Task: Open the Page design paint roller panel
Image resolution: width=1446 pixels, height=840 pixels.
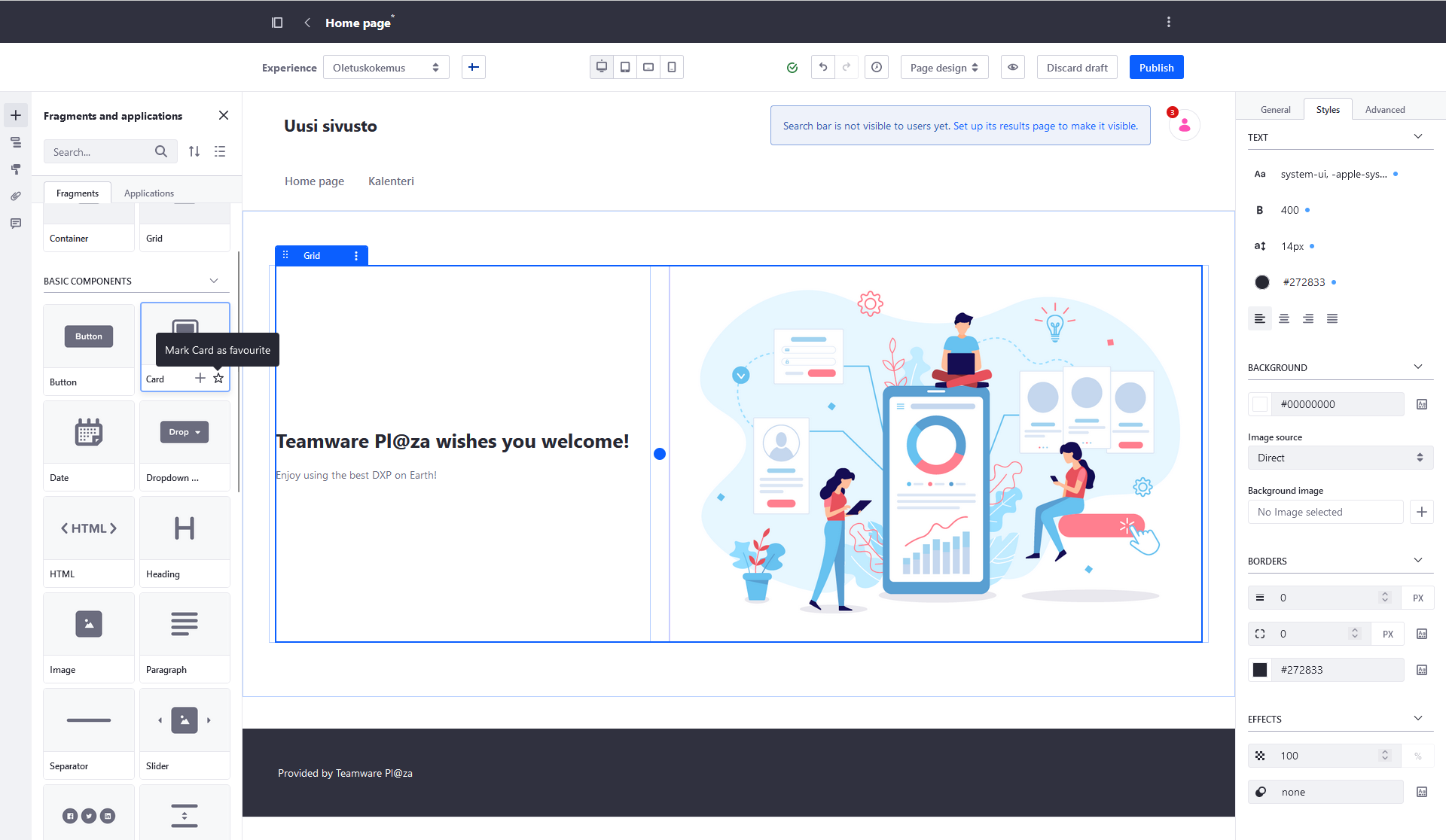Action: (16, 169)
